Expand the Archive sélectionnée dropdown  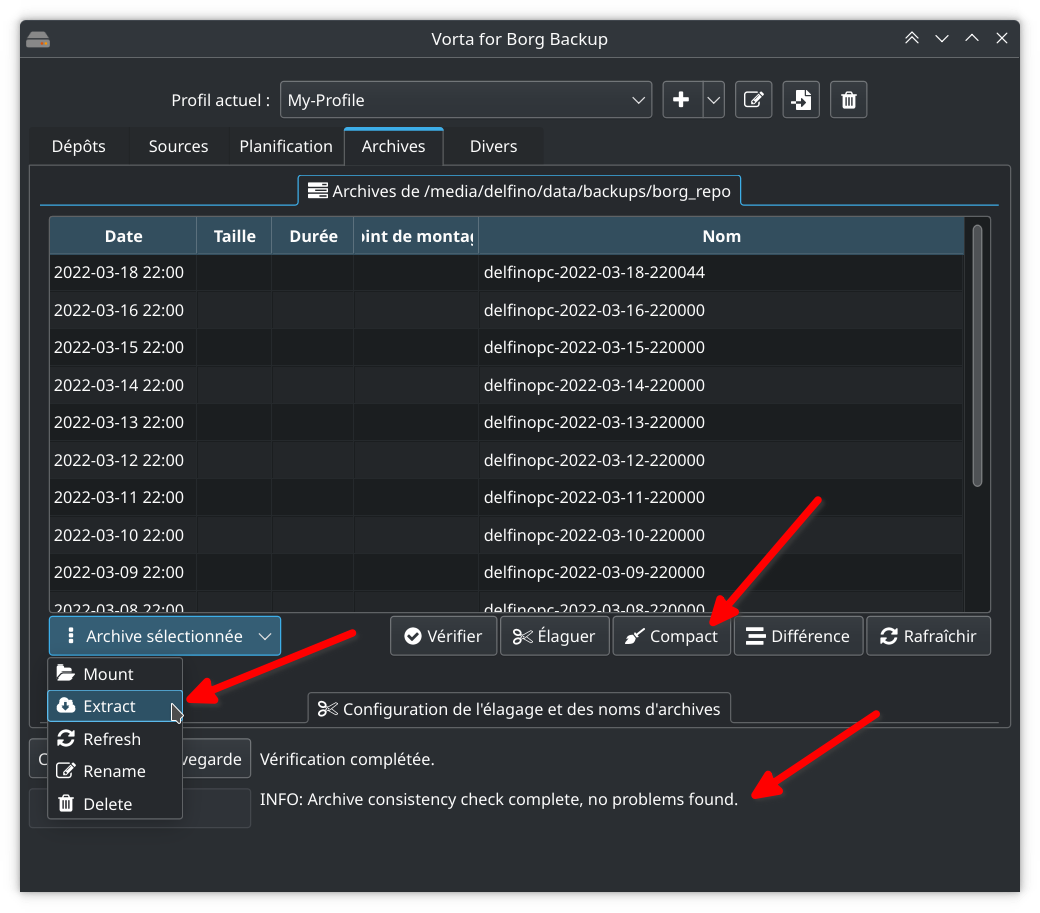tap(164, 635)
